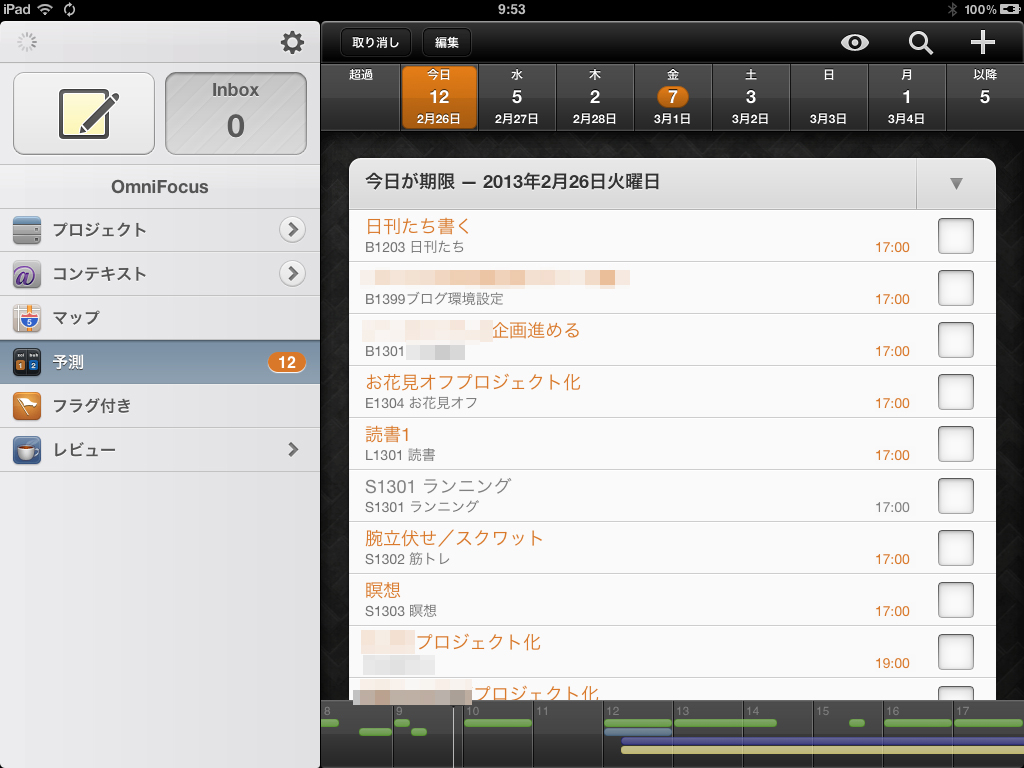Click the plus icon to add item
This screenshot has width=1024, height=768.
(983, 42)
